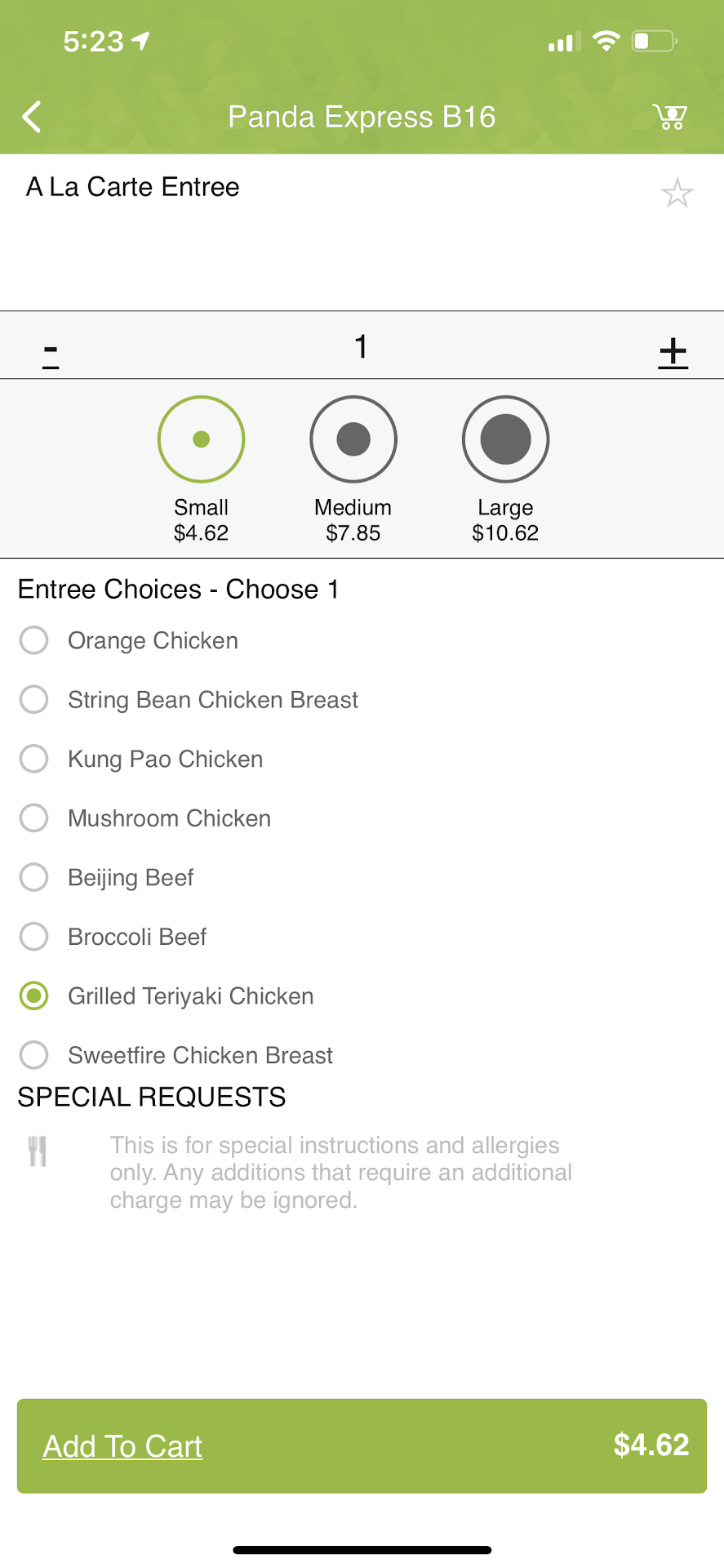
Task: Pick String Bean Chicken Breast
Action: (x=34, y=699)
